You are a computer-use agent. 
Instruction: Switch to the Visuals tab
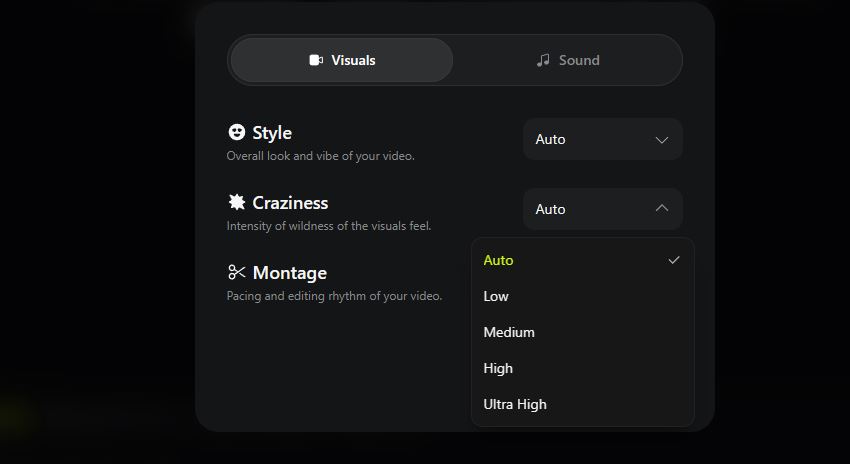pyautogui.click(x=342, y=60)
